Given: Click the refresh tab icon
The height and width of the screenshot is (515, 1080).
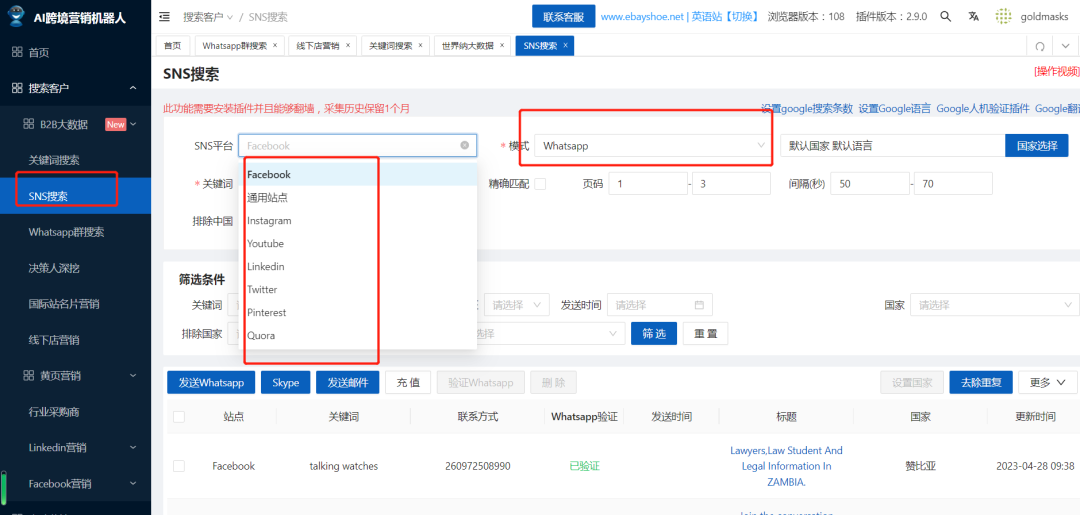Looking at the screenshot, I should click(x=1039, y=46).
